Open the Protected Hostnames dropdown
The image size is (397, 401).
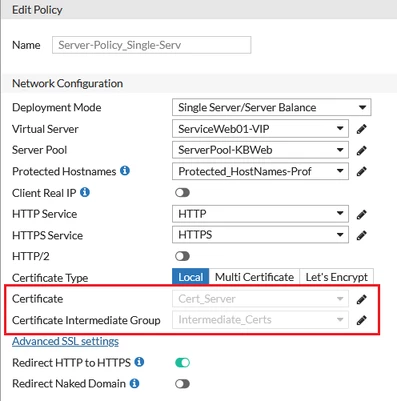[260, 171]
